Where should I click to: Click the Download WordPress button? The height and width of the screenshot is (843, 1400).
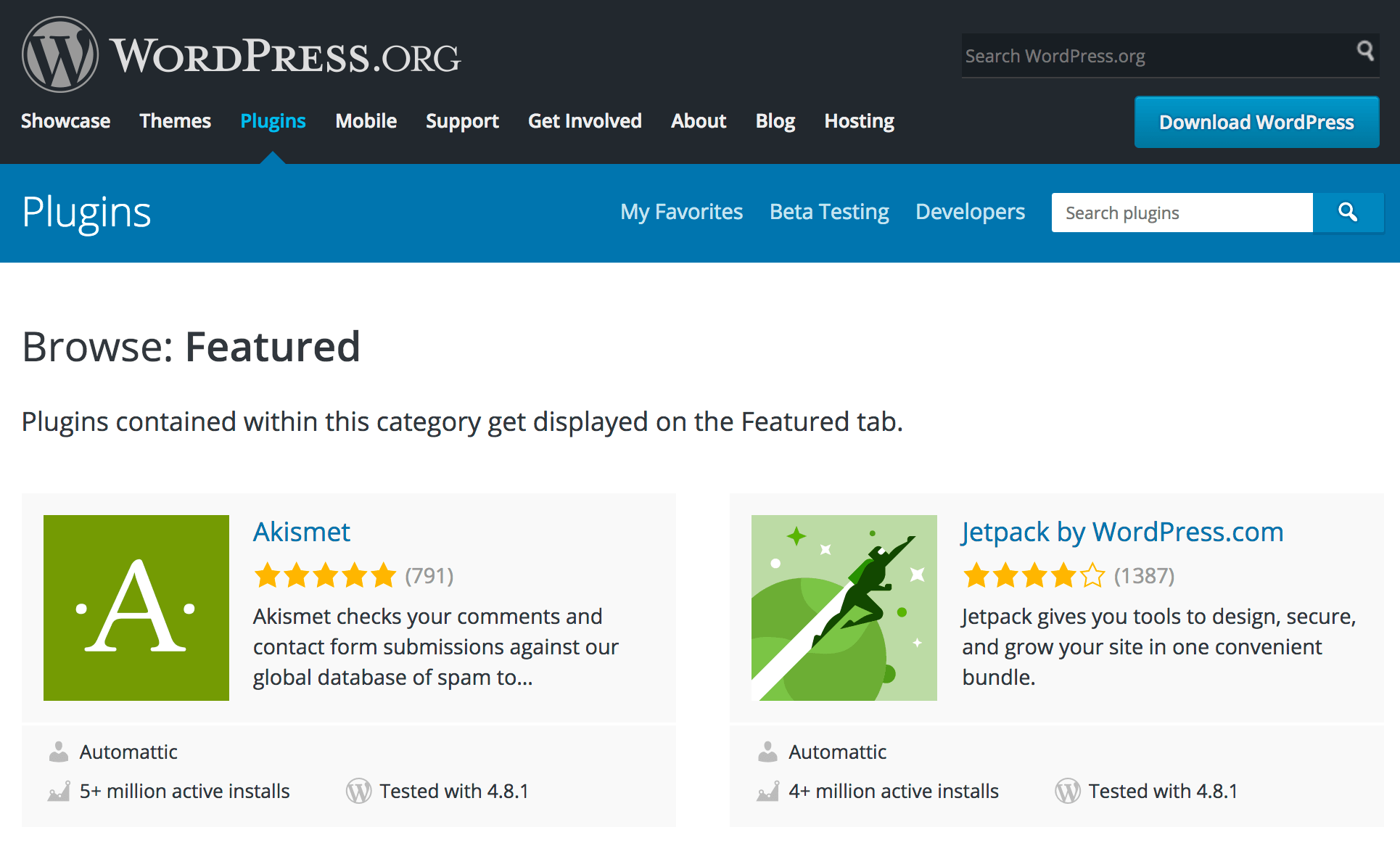click(x=1256, y=122)
